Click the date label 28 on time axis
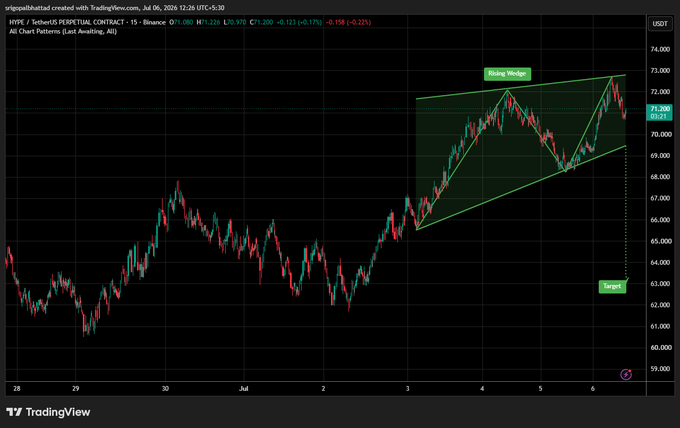Viewport: 680px width, 428px height. click(17, 389)
